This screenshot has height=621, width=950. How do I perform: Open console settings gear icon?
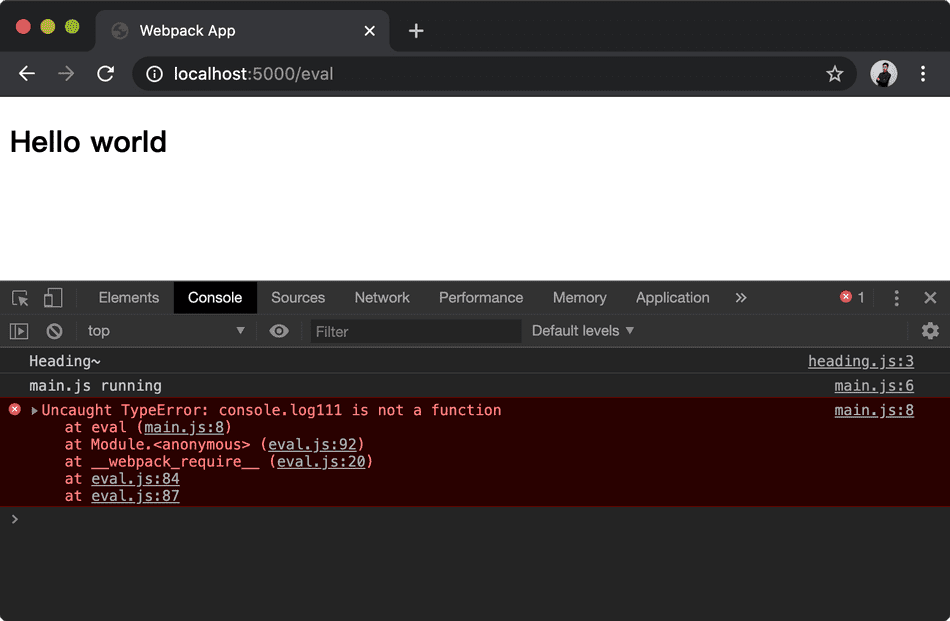[x=930, y=331]
